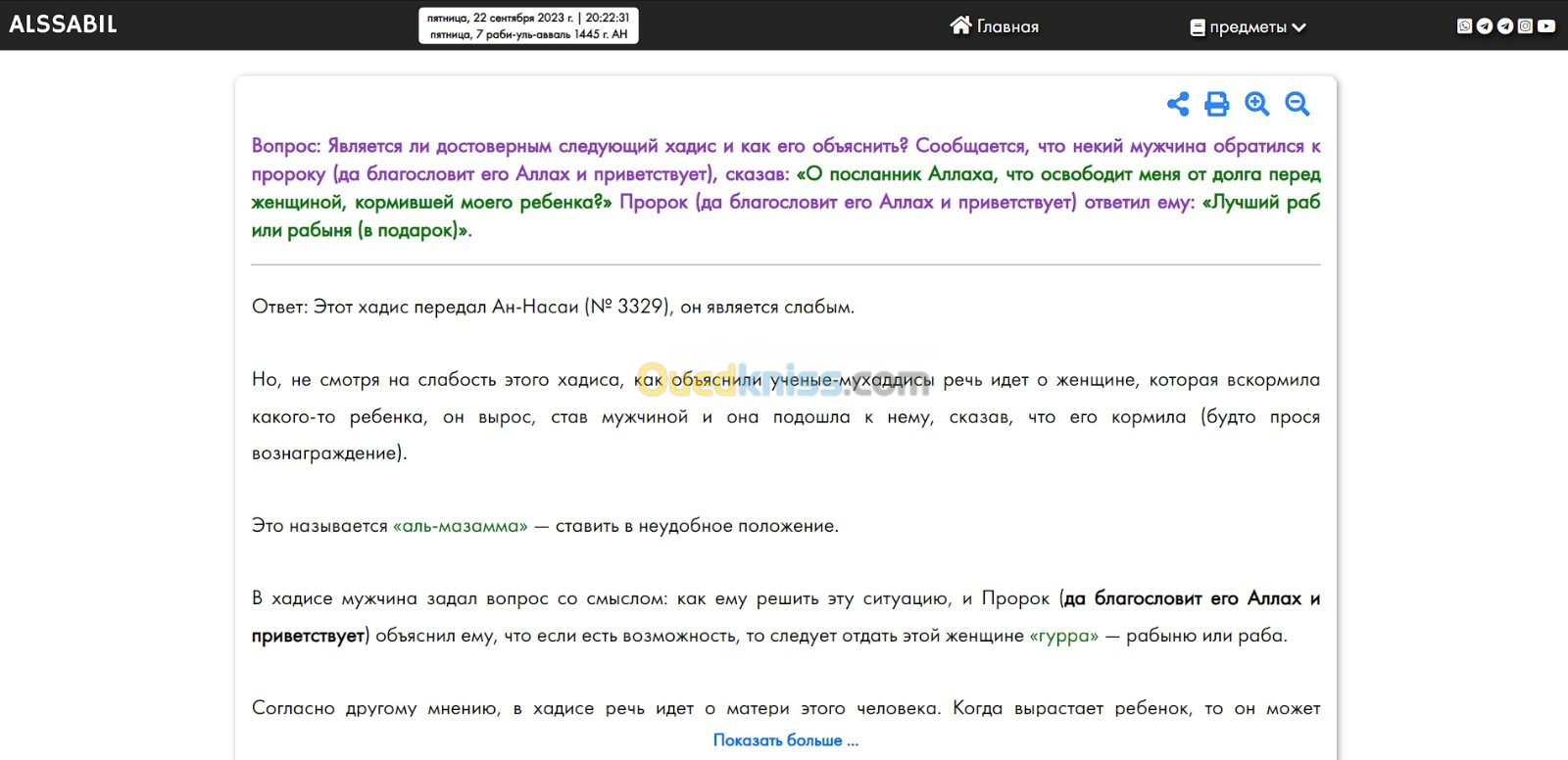This screenshot has height=760, width=1568.
Task: Increase text size with the zoom-in magnifier
Action: pos(1256,104)
